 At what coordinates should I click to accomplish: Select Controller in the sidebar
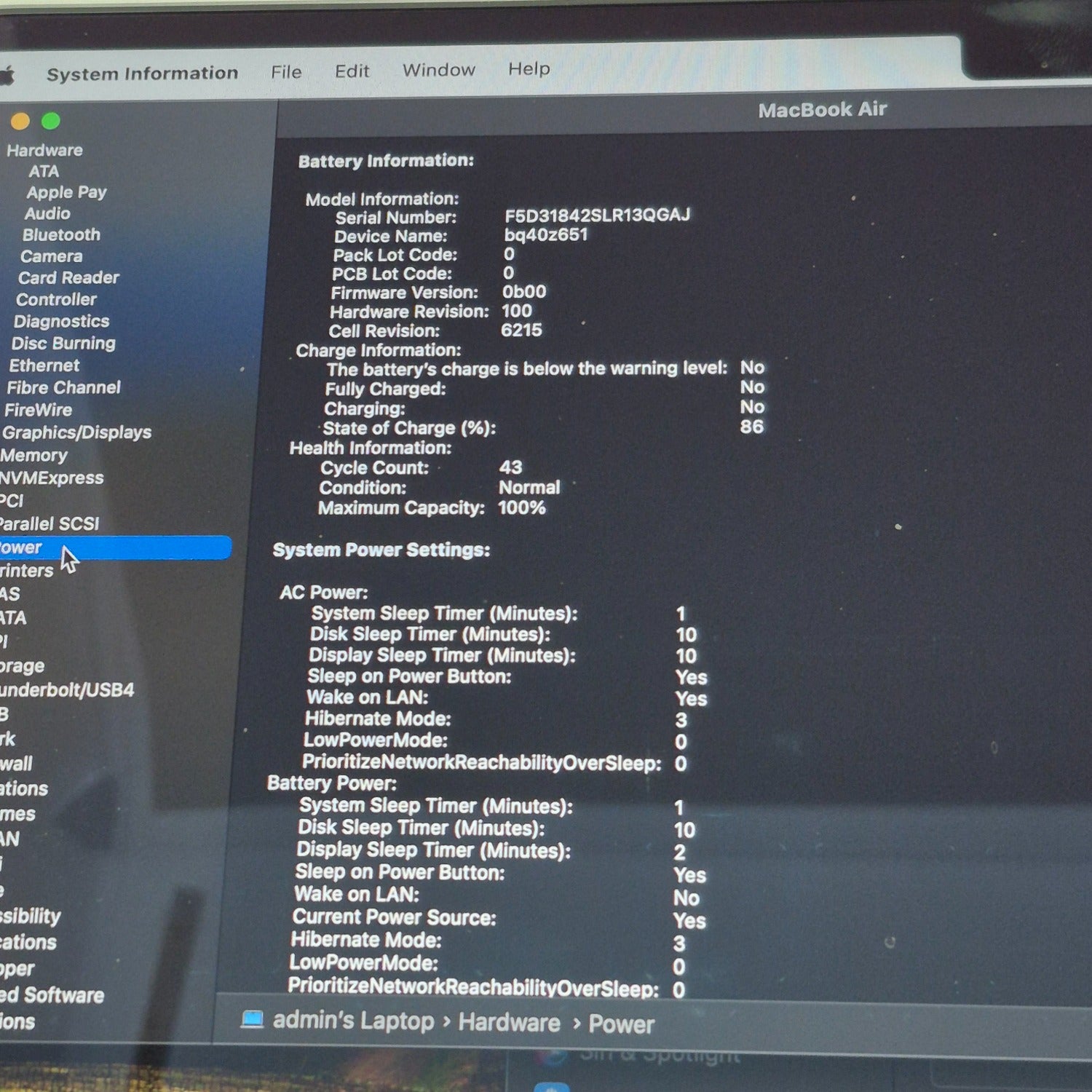(56, 300)
